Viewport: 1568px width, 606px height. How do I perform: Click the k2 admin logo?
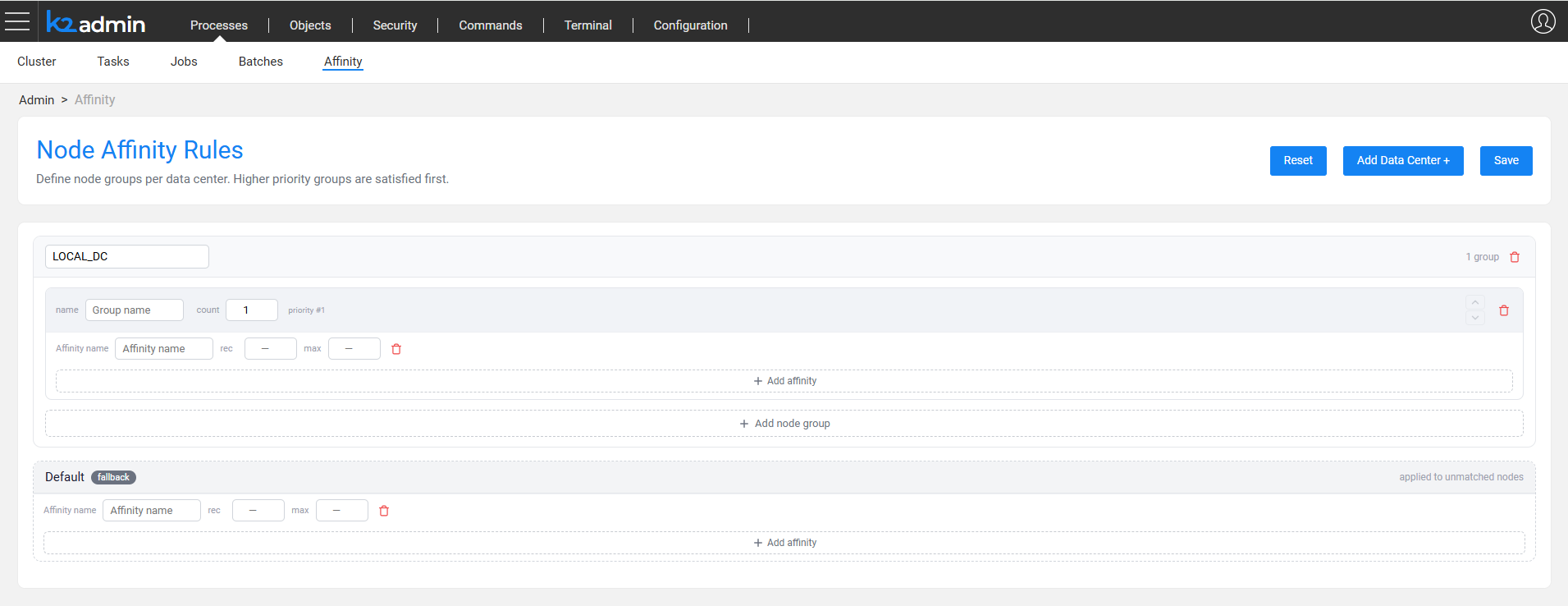(95, 23)
